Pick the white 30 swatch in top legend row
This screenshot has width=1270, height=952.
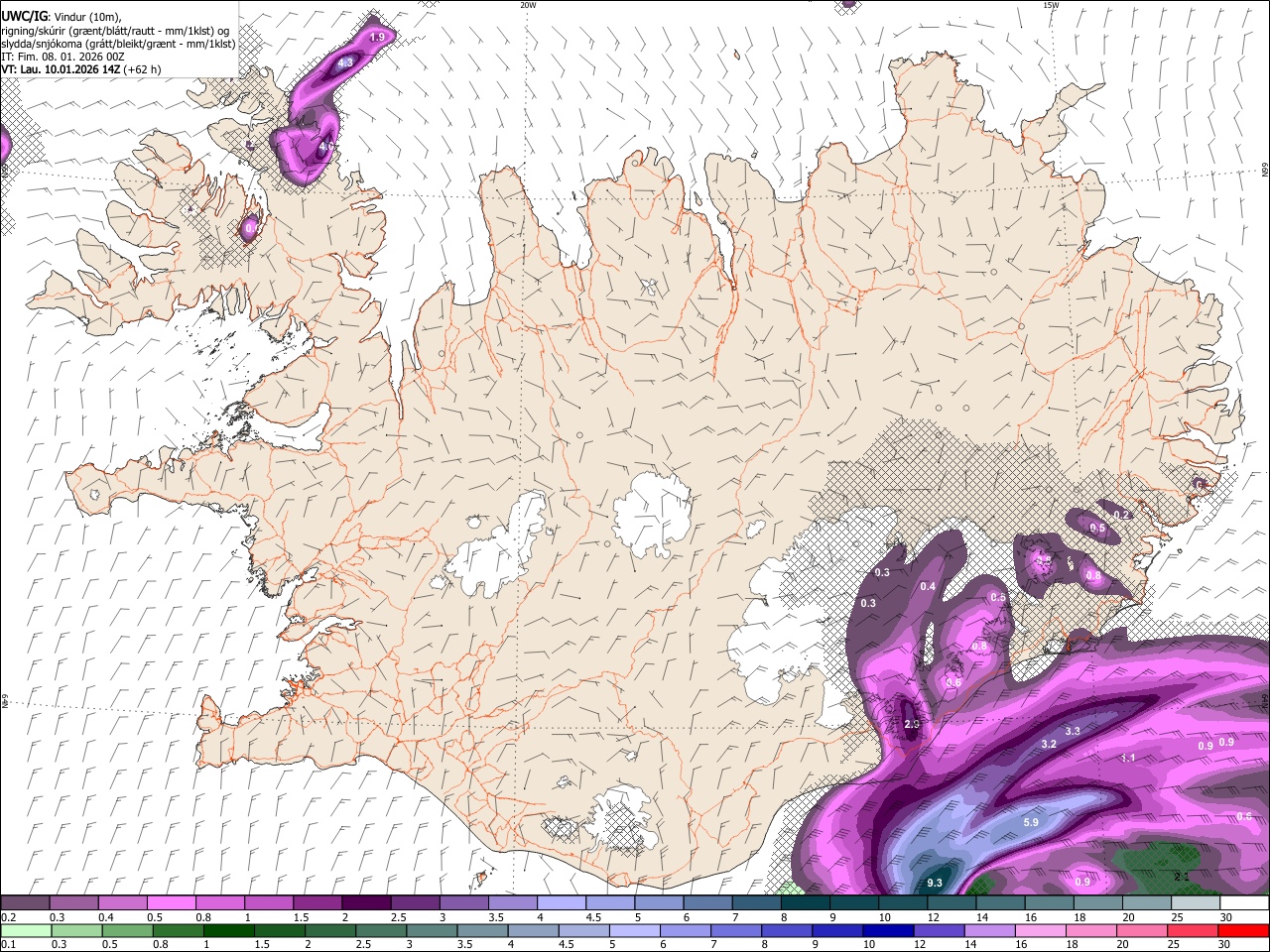pyautogui.click(x=1244, y=902)
